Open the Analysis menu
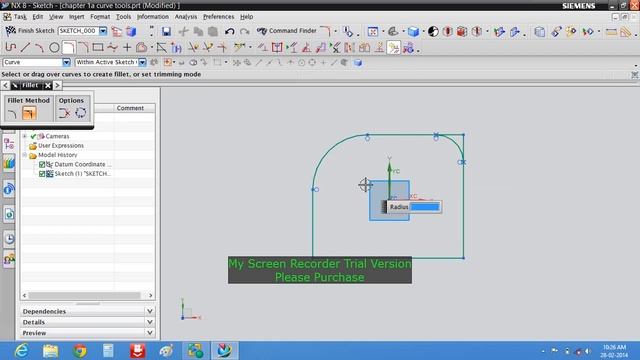640x360 pixels. point(186,17)
